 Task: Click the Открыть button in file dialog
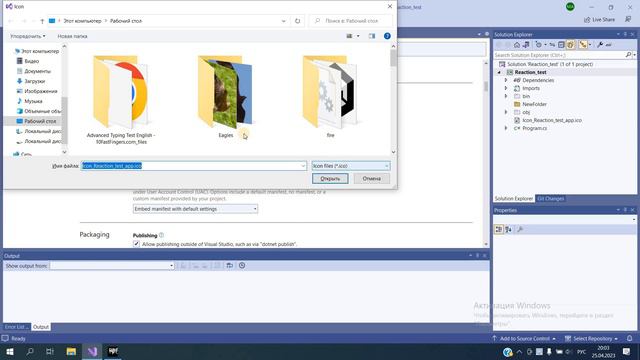330,178
